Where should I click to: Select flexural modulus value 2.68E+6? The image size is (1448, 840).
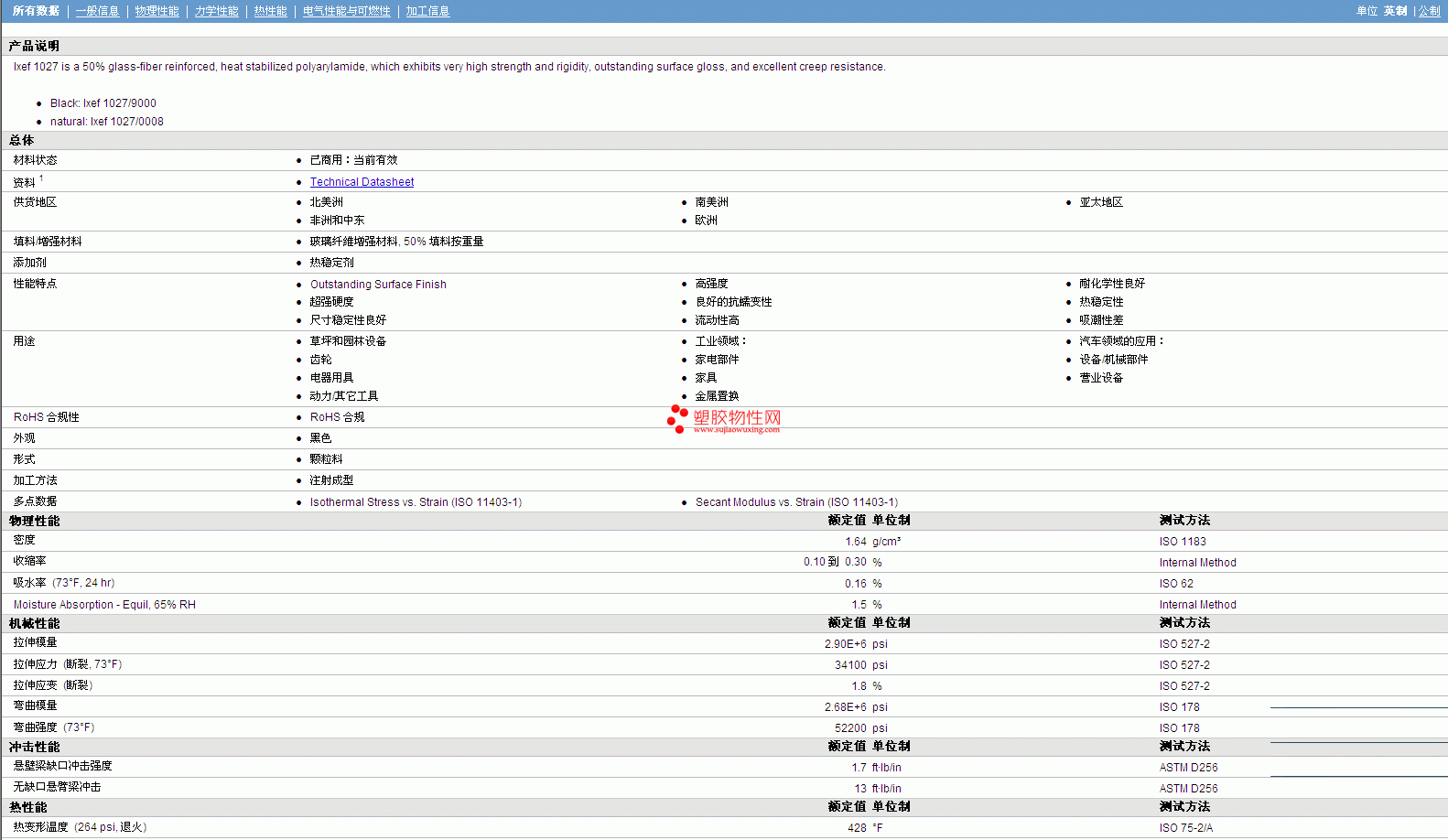click(x=845, y=707)
